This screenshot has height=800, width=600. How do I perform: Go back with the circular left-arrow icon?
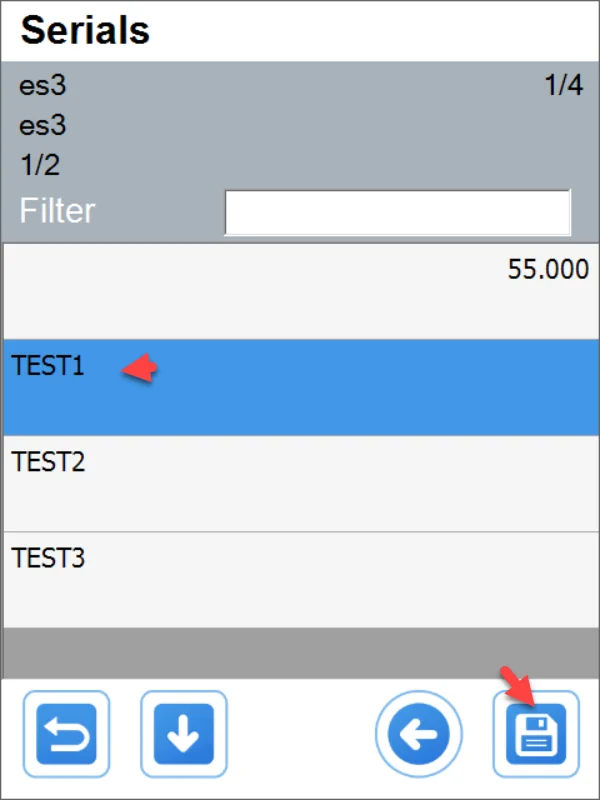pyautogui.click(x=419, y=734)
